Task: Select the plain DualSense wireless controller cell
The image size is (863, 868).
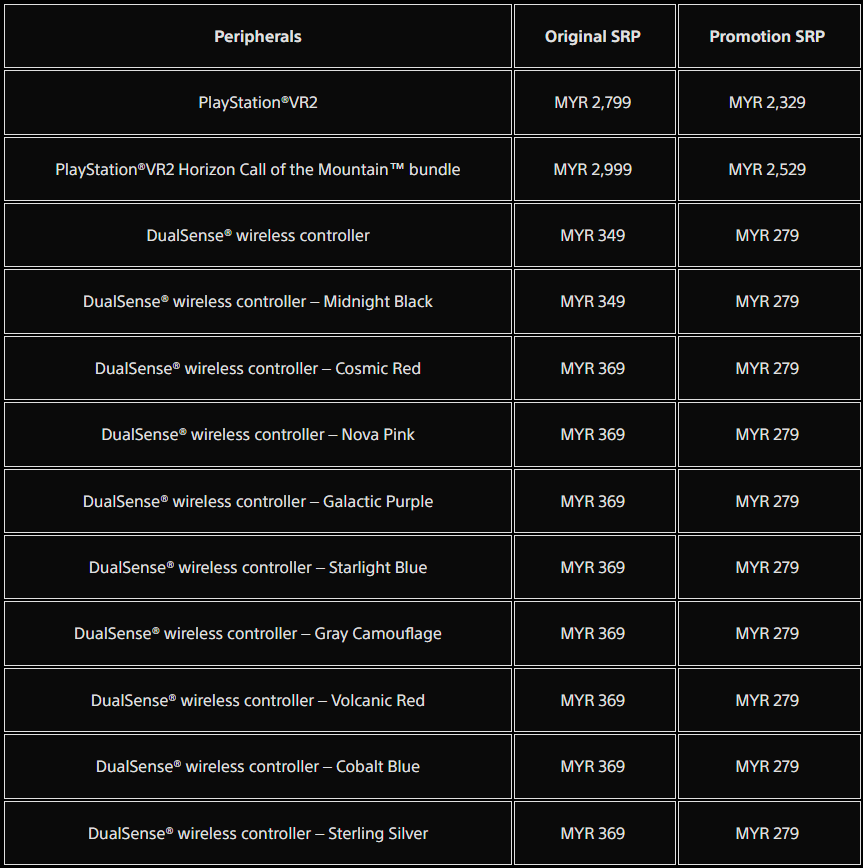Action: click(x=257, y=235)
